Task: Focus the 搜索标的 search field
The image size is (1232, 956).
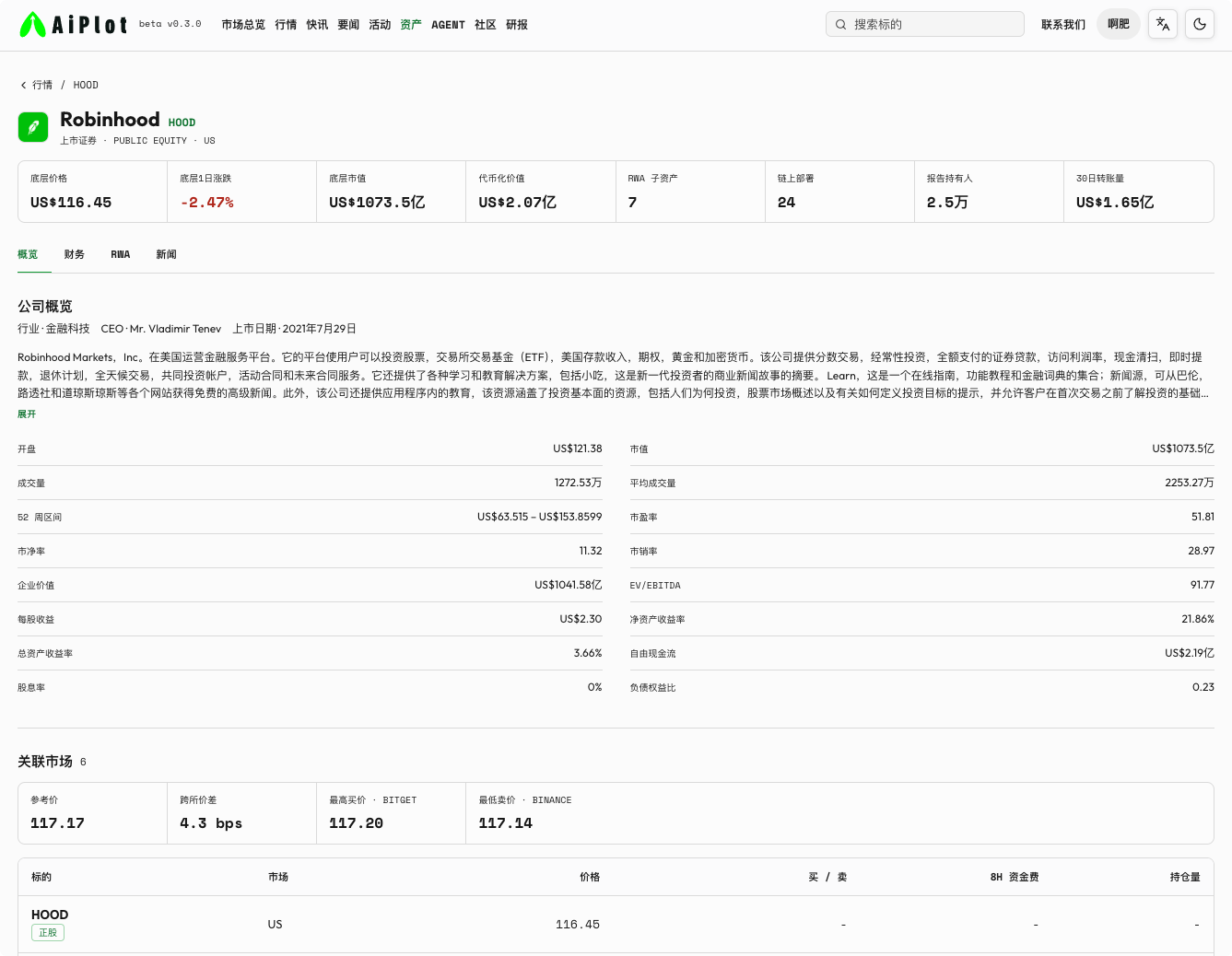Action: point(925,24)
